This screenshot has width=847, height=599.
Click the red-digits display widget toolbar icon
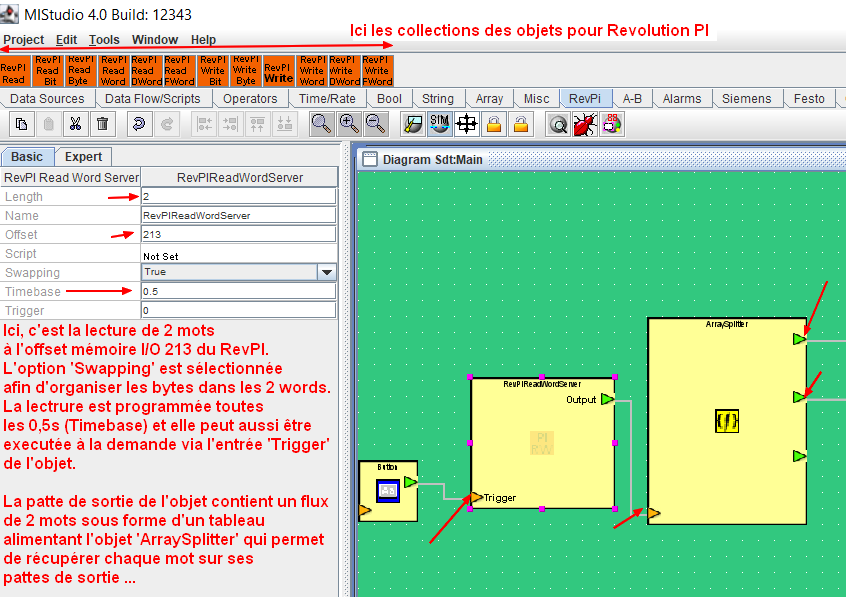612,125
